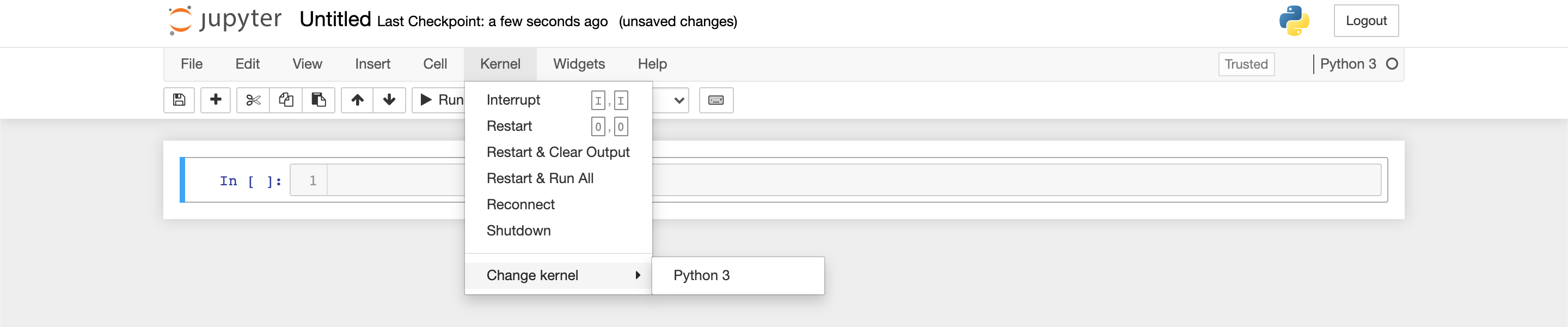Toggle the Trusted notebook indicator
Image resolution: width=1568 pixels, height=327 pixels.
pos(1246,64)
